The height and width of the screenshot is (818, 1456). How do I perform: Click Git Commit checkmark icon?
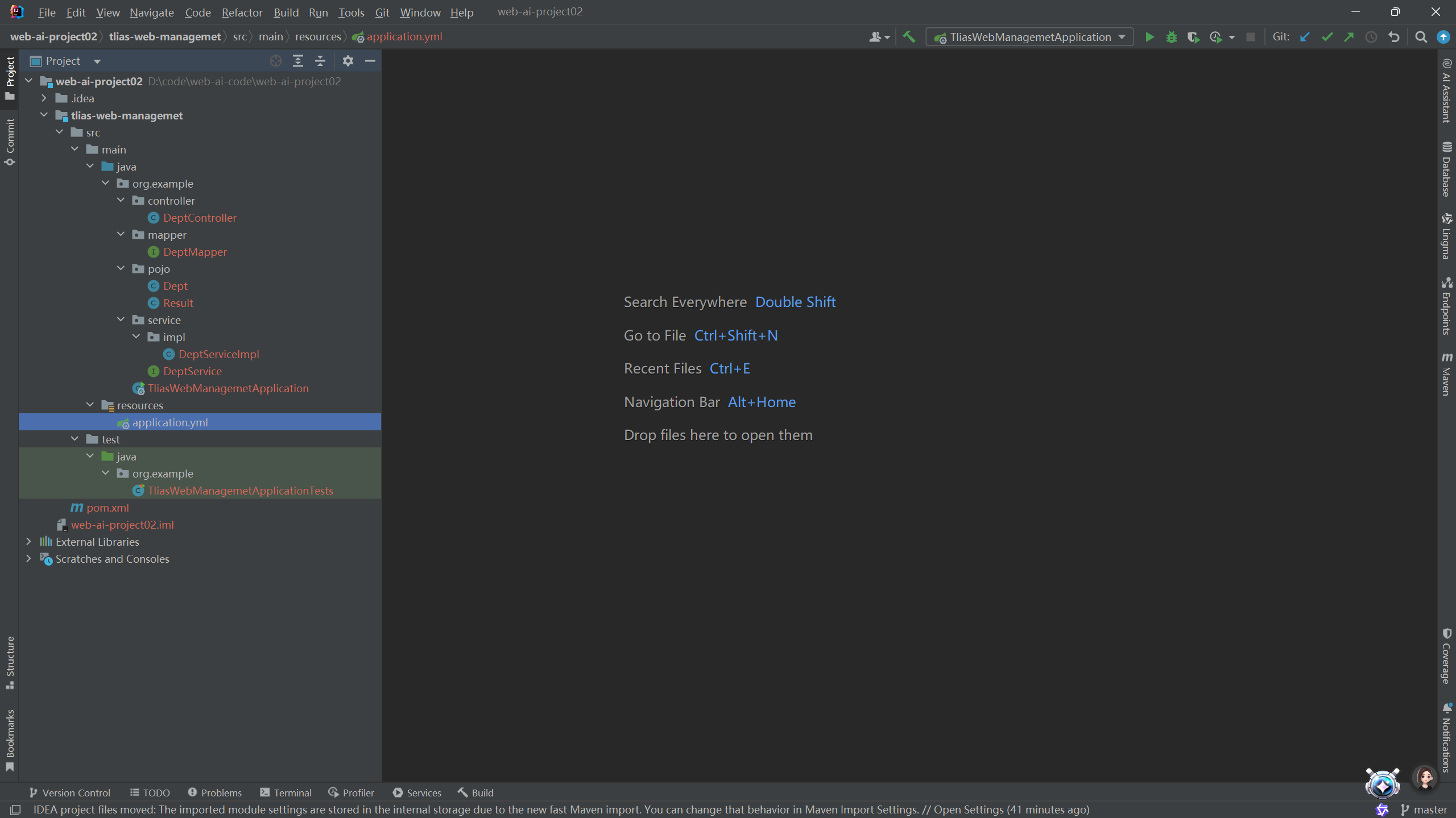(1327, 37)
